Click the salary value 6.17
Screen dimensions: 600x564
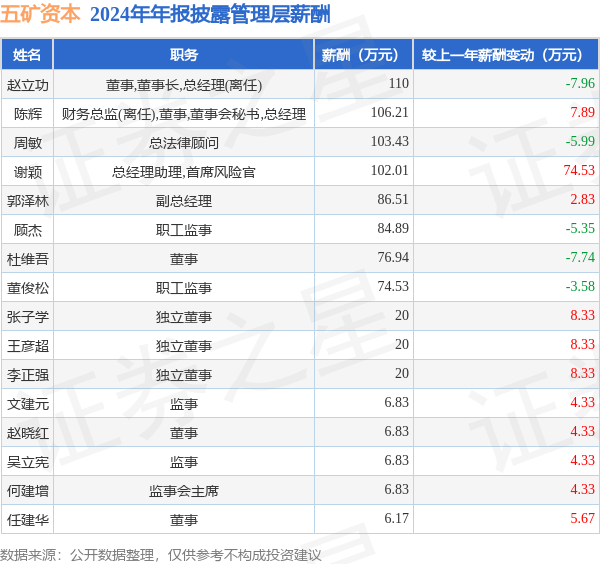pos(396,518)
